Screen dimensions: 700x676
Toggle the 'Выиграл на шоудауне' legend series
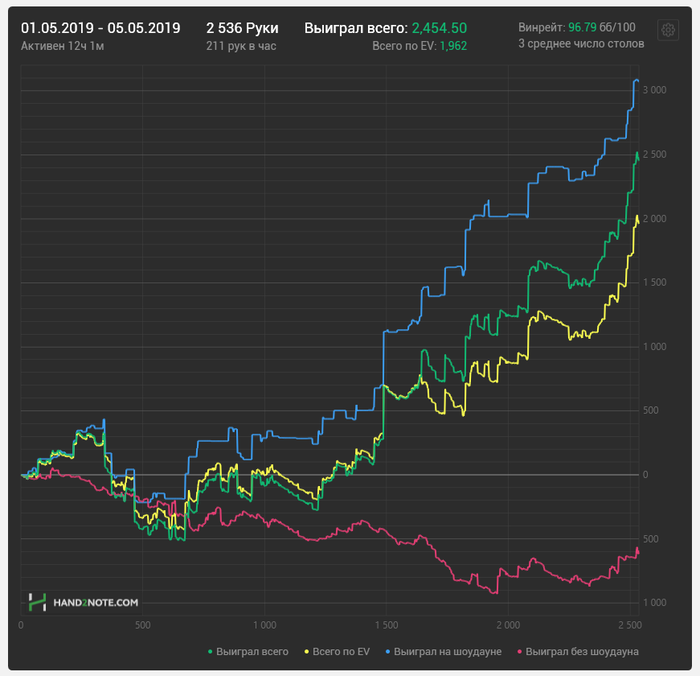tap(443, 651)
